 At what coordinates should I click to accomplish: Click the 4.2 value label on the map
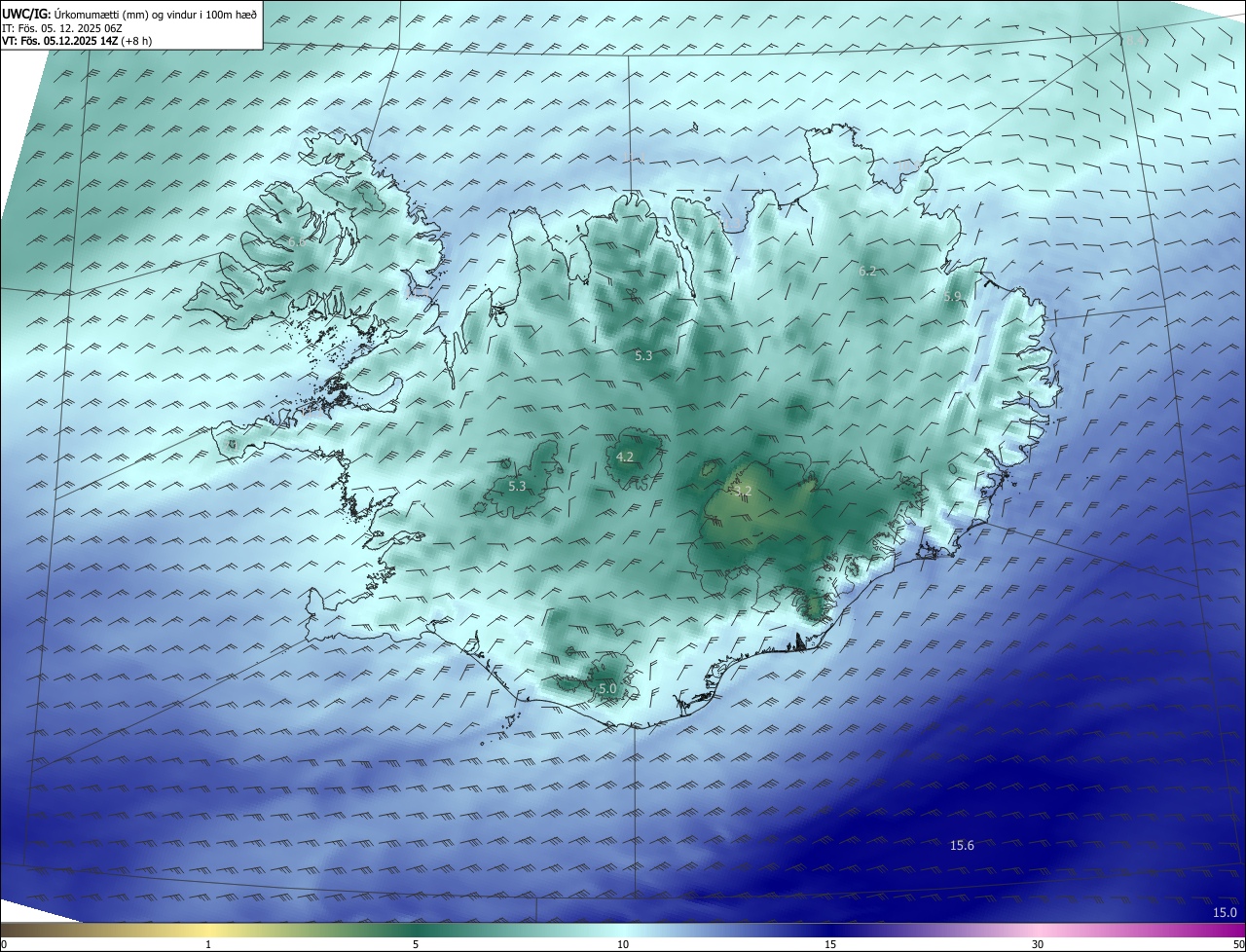click(x=625, y=457)
